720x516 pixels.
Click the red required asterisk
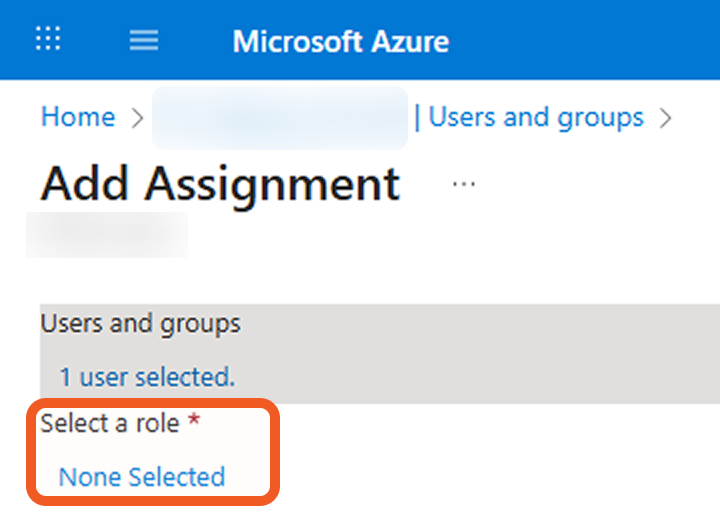(194, 424)
